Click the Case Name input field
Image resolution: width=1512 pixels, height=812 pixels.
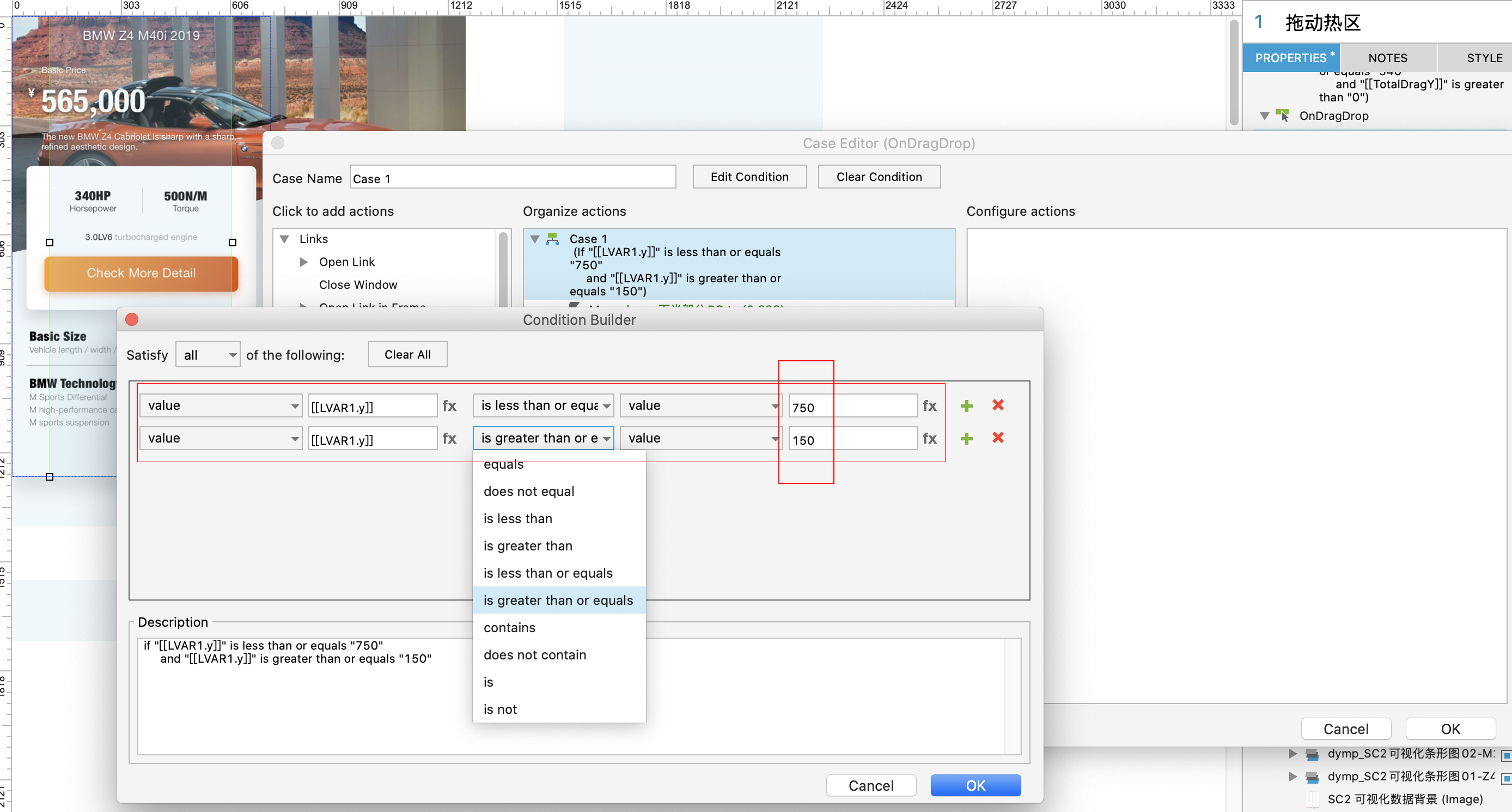[512, 178]
